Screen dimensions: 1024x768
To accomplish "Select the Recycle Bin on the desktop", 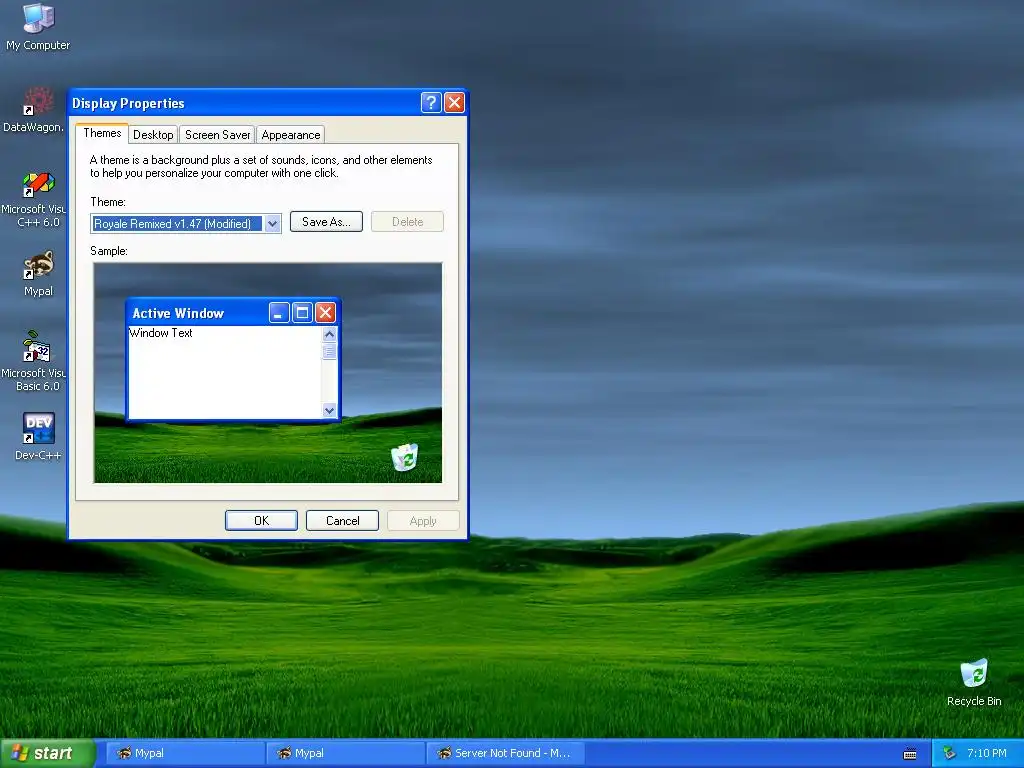I will pos(974,682).
